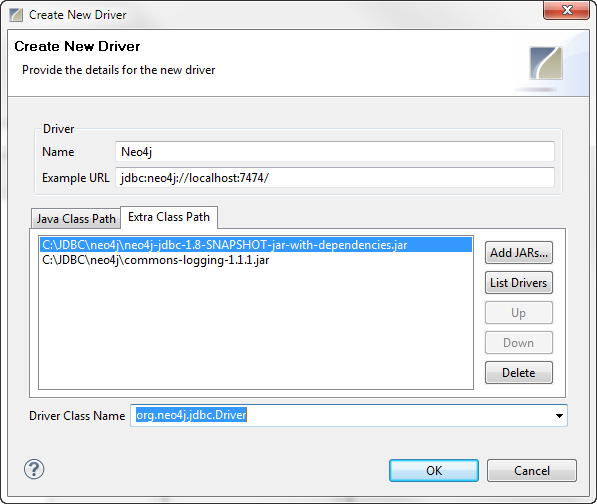The width and height of the screenshot is (597, 504).
Task: Click the Example URL input field
Action: click(x=335, y=177)
